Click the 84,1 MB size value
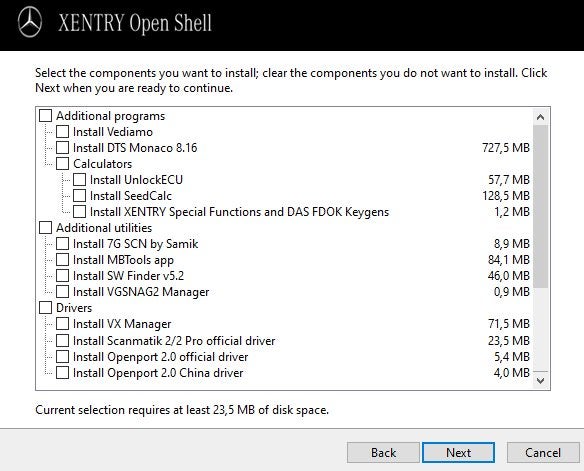Viewport: 584px width, 471px height. [509, 260]
